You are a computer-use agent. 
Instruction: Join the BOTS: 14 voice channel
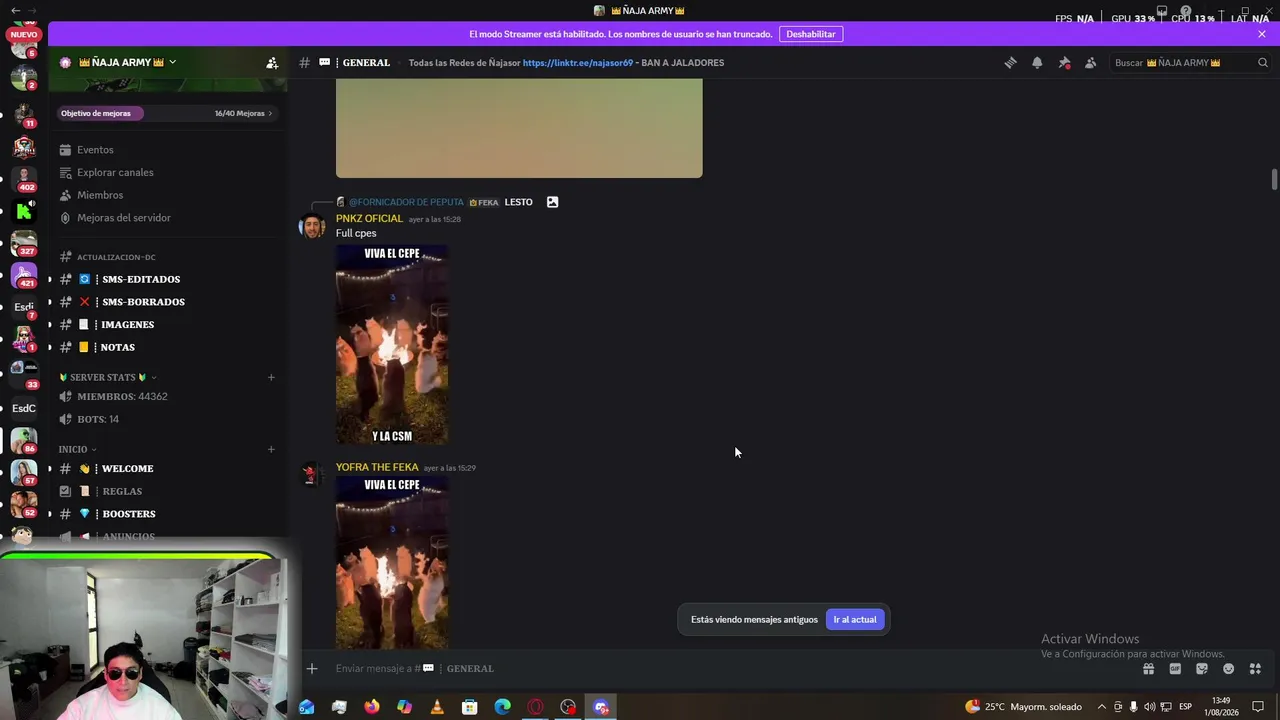point(167,419)
